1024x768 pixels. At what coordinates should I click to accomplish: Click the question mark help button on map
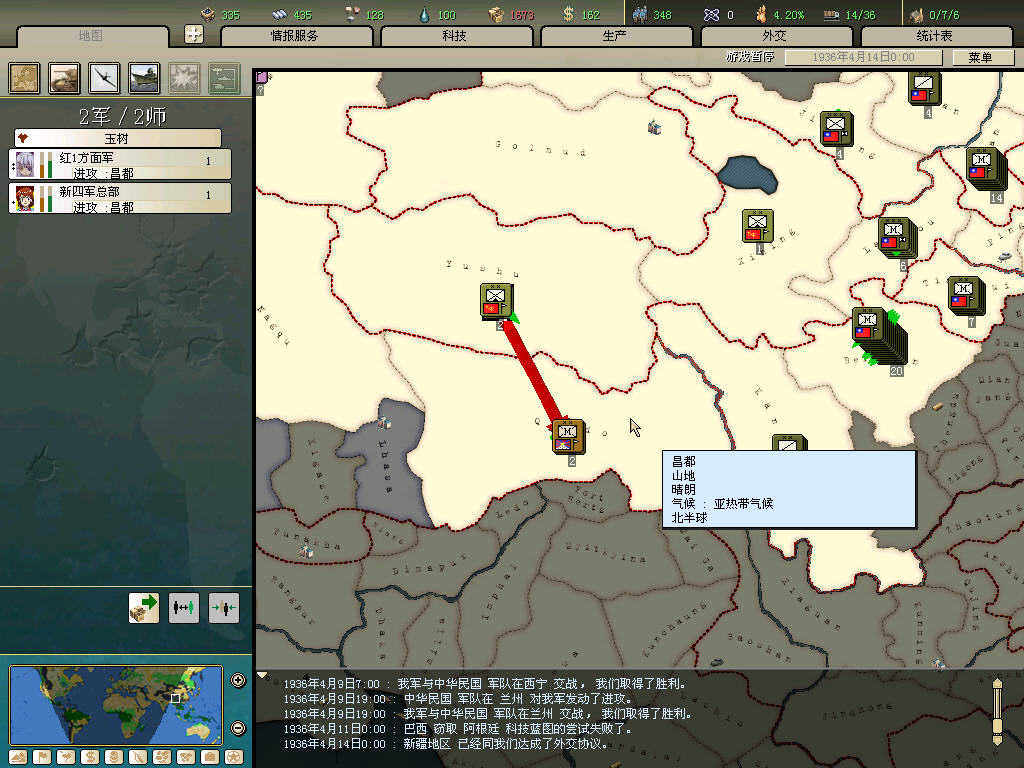coord(261,90)
